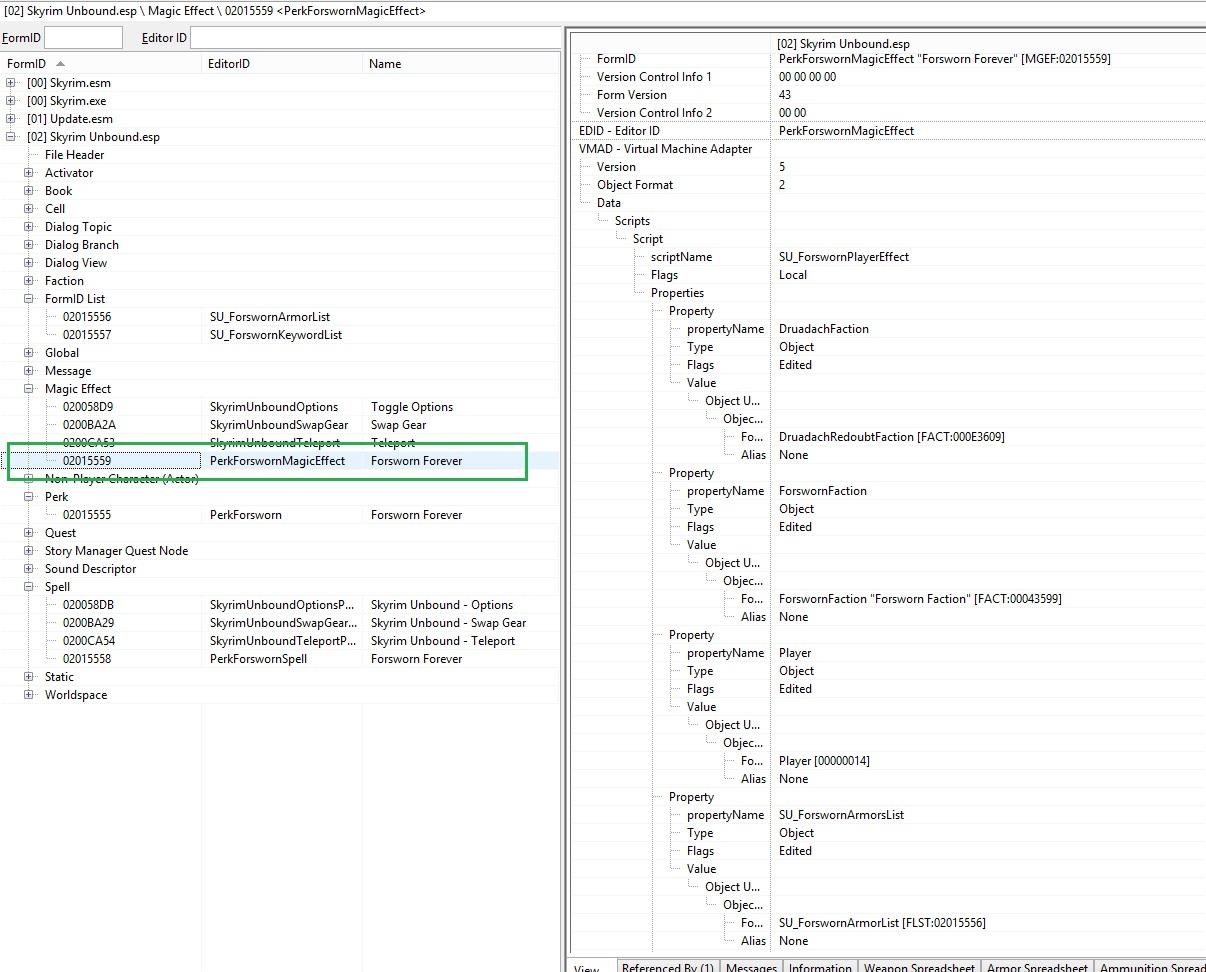This screenshot has width=1206, height=972.
Task: Click the Editor ID search input field
Action: click(x=375, y=37)
